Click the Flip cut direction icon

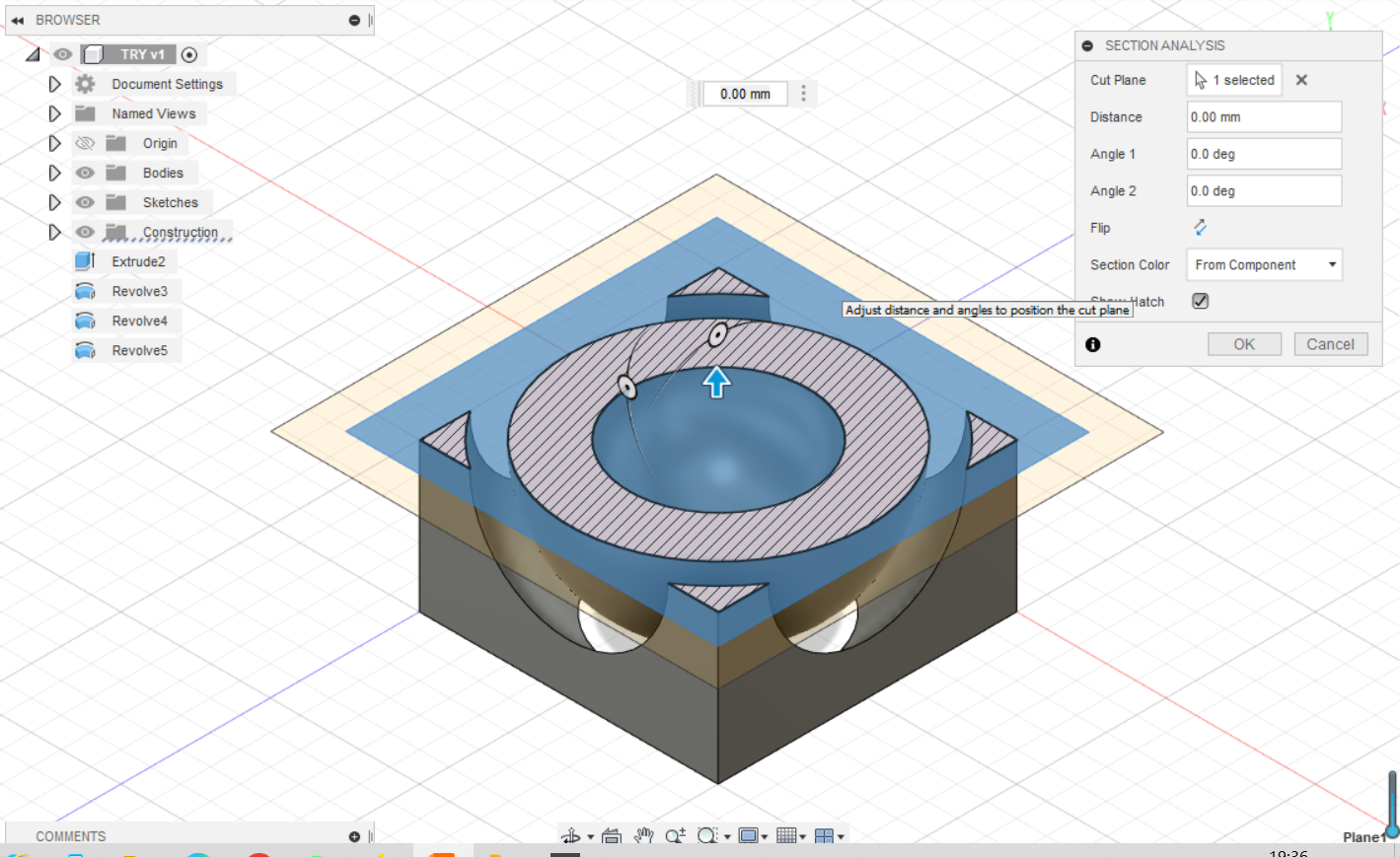pos(1200,228)
